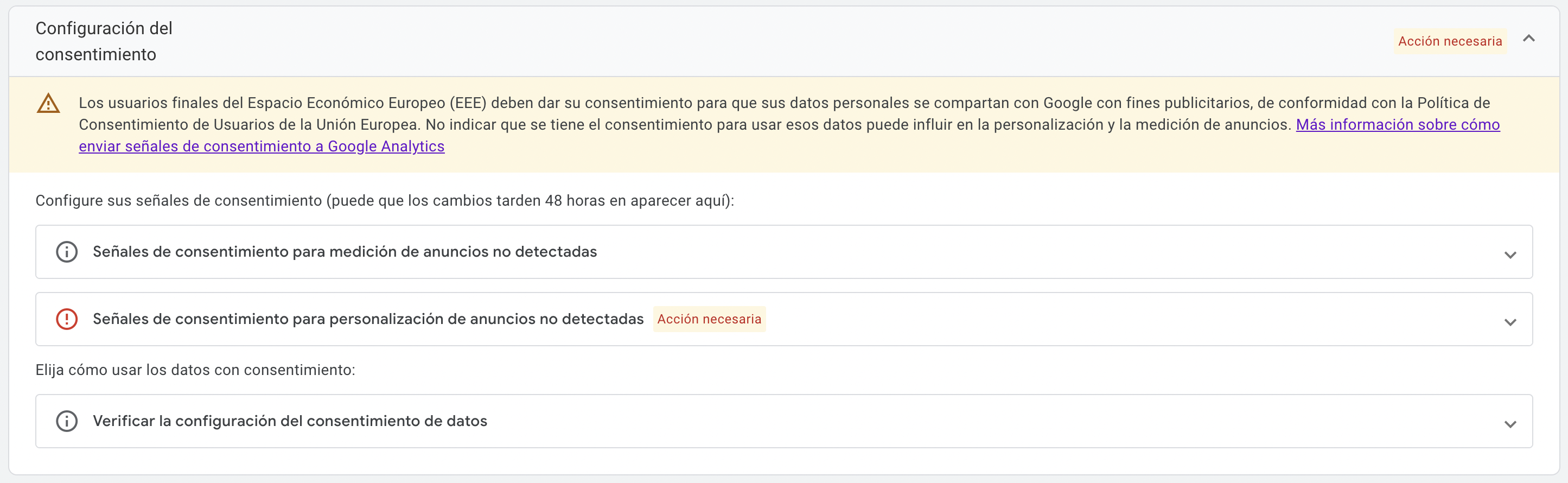Click 'Configure sus señales de consentimiento' instruction text
Screen dimensions: 1568x483
(385, 201)
